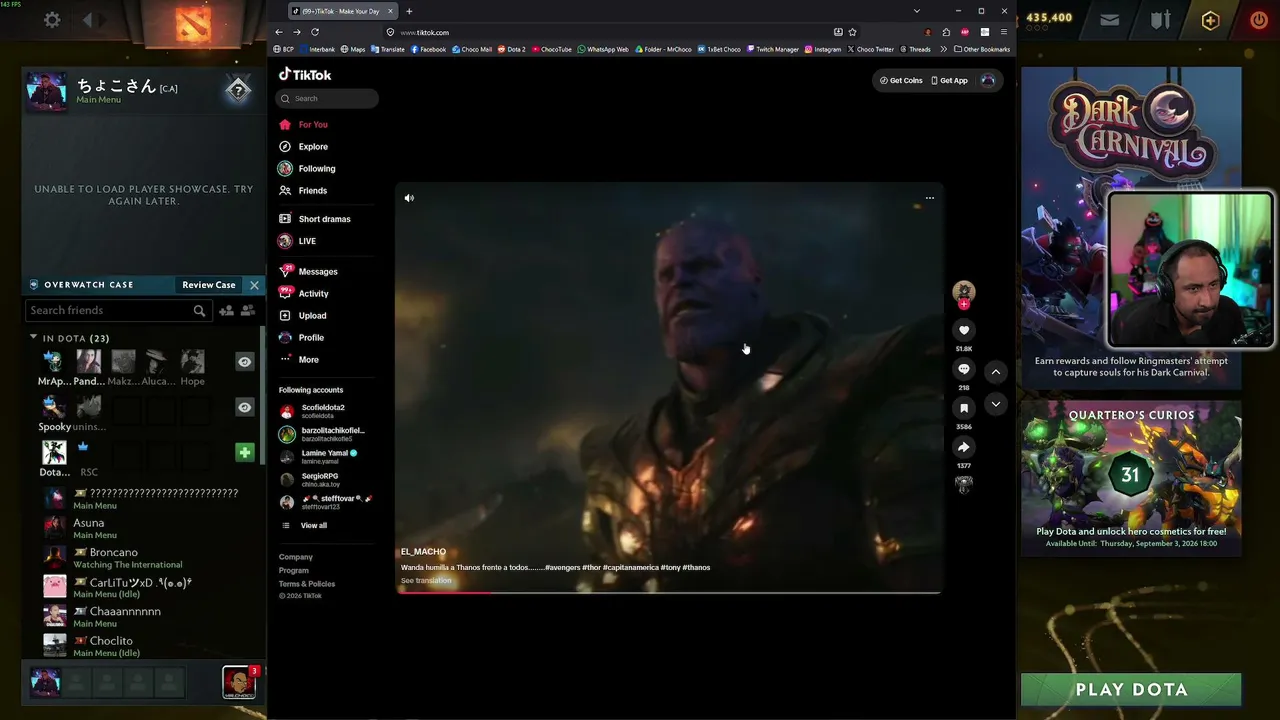Image resolution: width=1280 pixels, height=720 pixels.
Task: Click the red power quit button in Dota
Action: [1259, 20]
